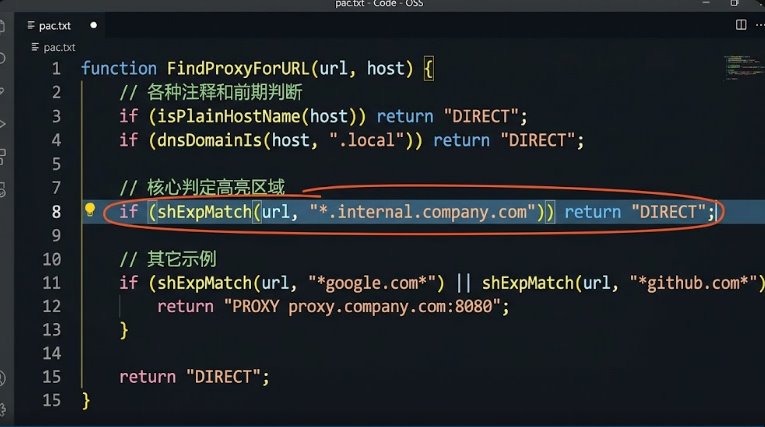This screenshot has width=765, height=427.
Task: Click the unsaved dot on pac.txt tab
Action: 94,25
